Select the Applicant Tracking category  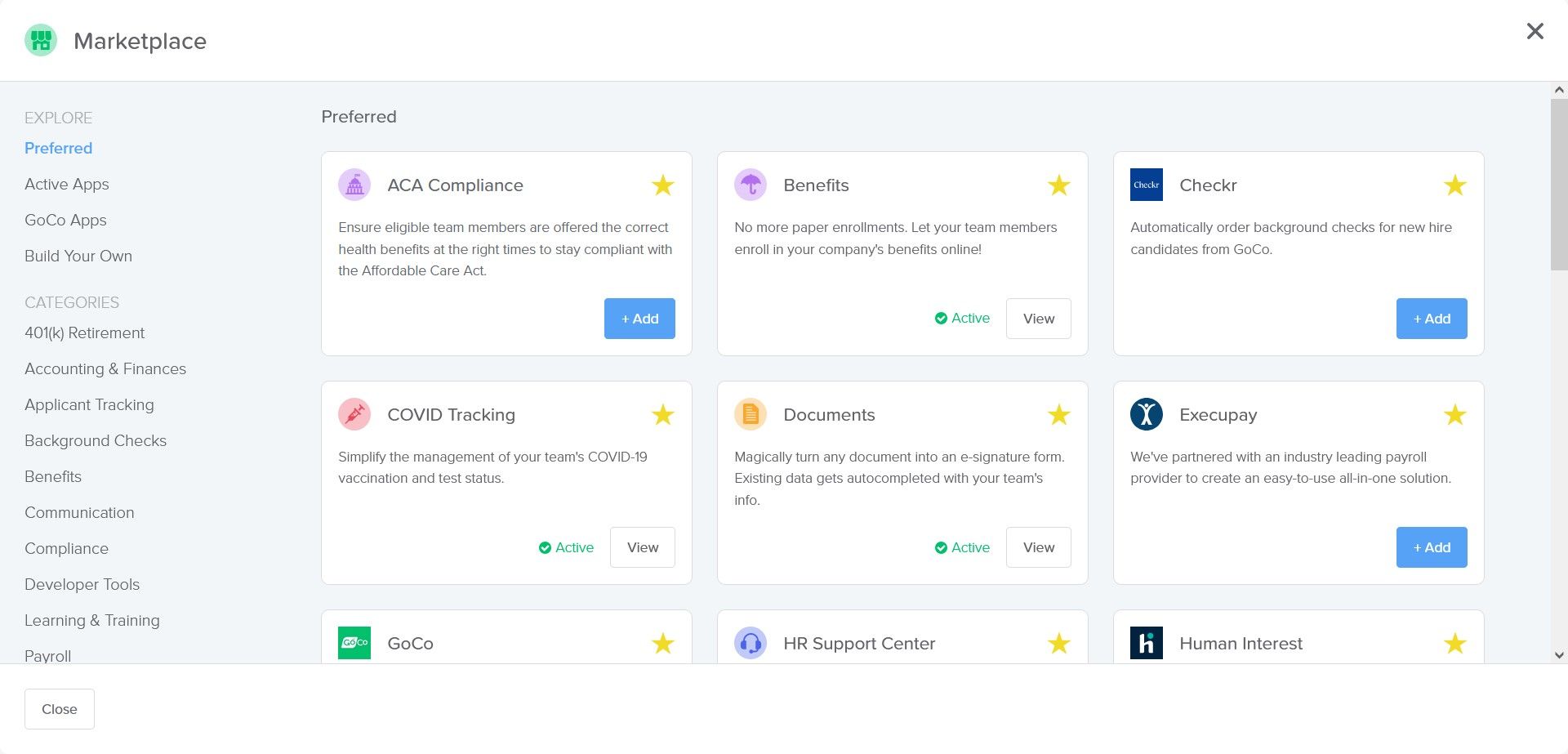[89, 404]
